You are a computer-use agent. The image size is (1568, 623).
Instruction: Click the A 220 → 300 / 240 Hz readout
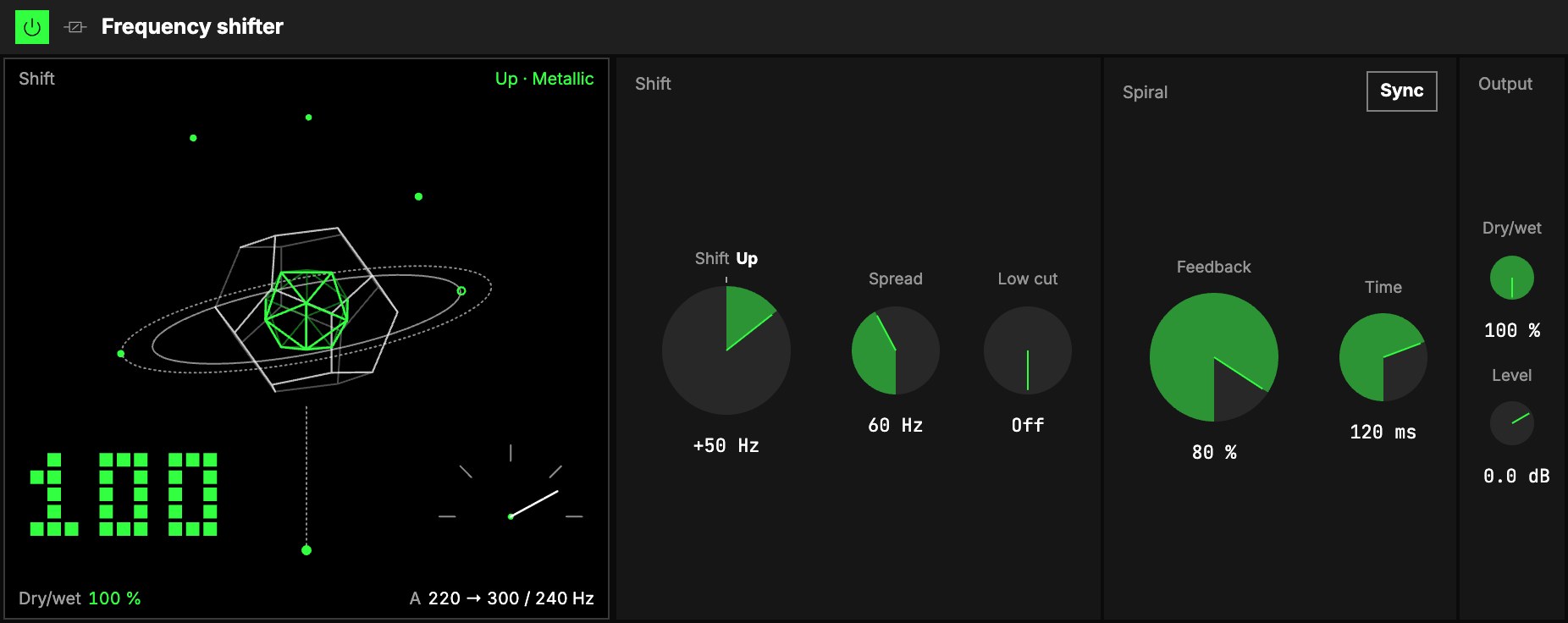501,598
